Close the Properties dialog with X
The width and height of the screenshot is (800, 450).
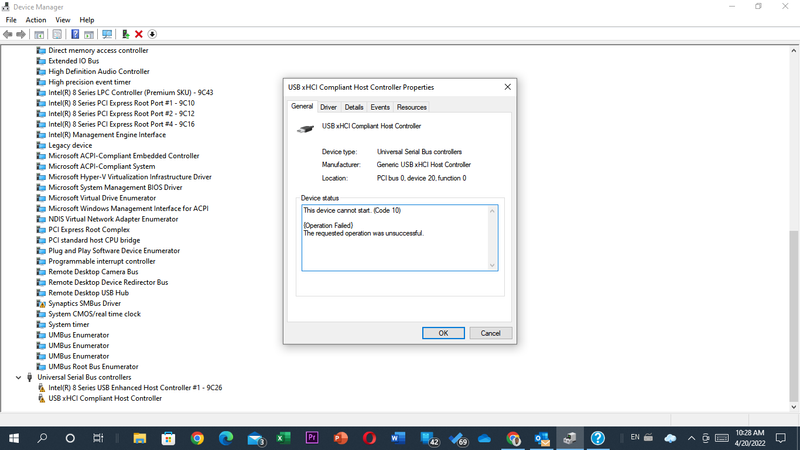507,87
